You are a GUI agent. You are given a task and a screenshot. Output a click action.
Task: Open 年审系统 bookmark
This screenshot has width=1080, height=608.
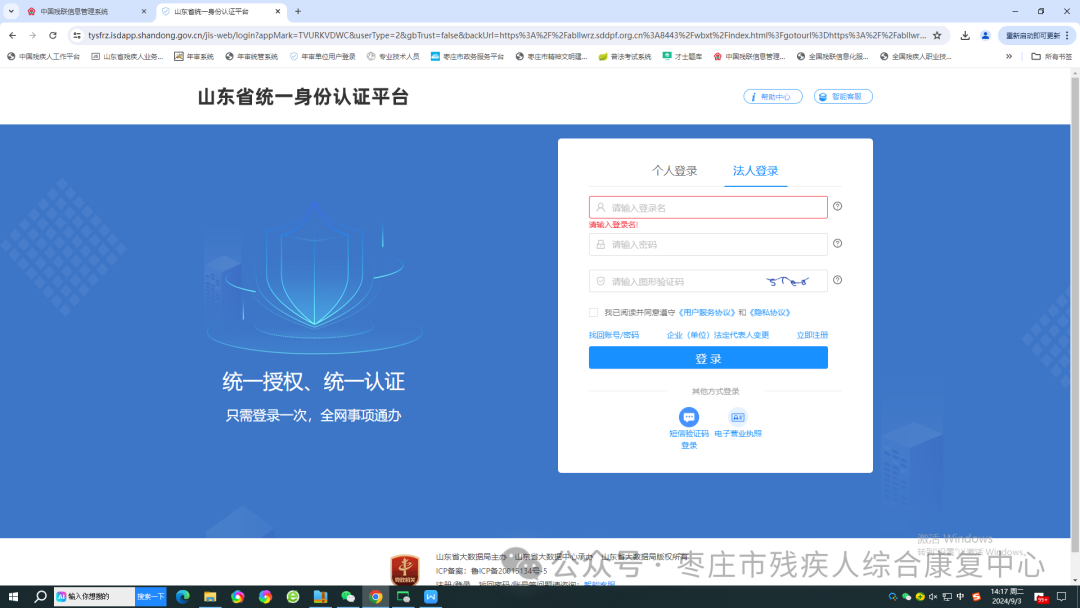click(x=194, y=56)
